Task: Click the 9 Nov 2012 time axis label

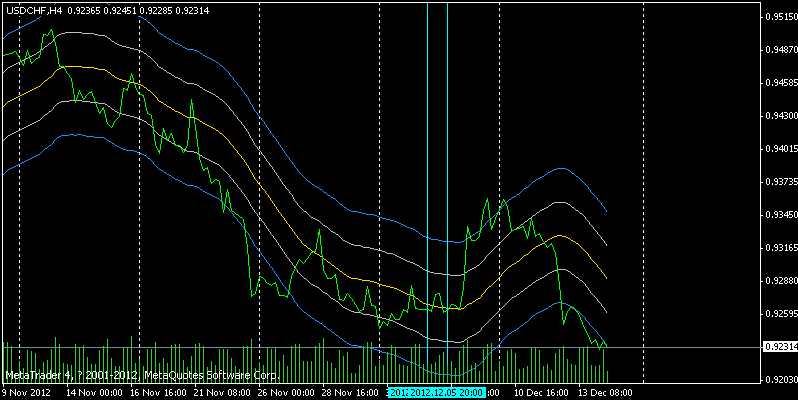Action: (x=26, y=393)
